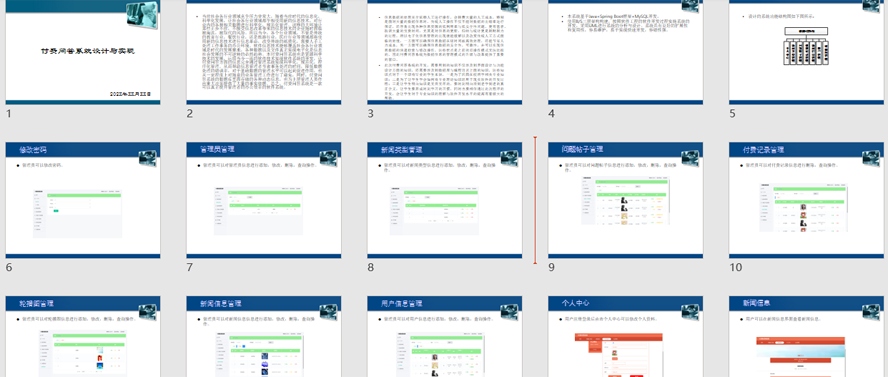Select the 个人中心 slide thumbnail
Image resolution: width=888 pixels, height=377 pixels.
[x=625, y=336]
